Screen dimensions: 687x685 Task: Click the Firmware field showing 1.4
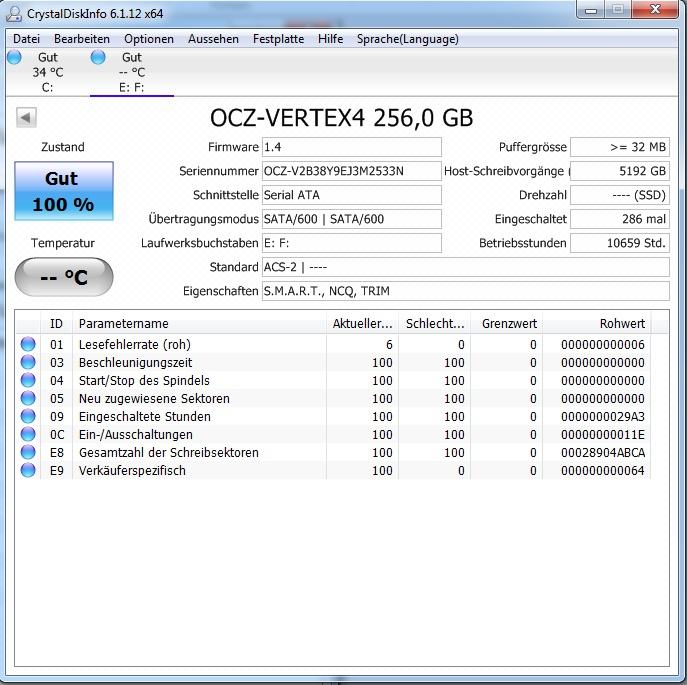click(x=352, y=147)
